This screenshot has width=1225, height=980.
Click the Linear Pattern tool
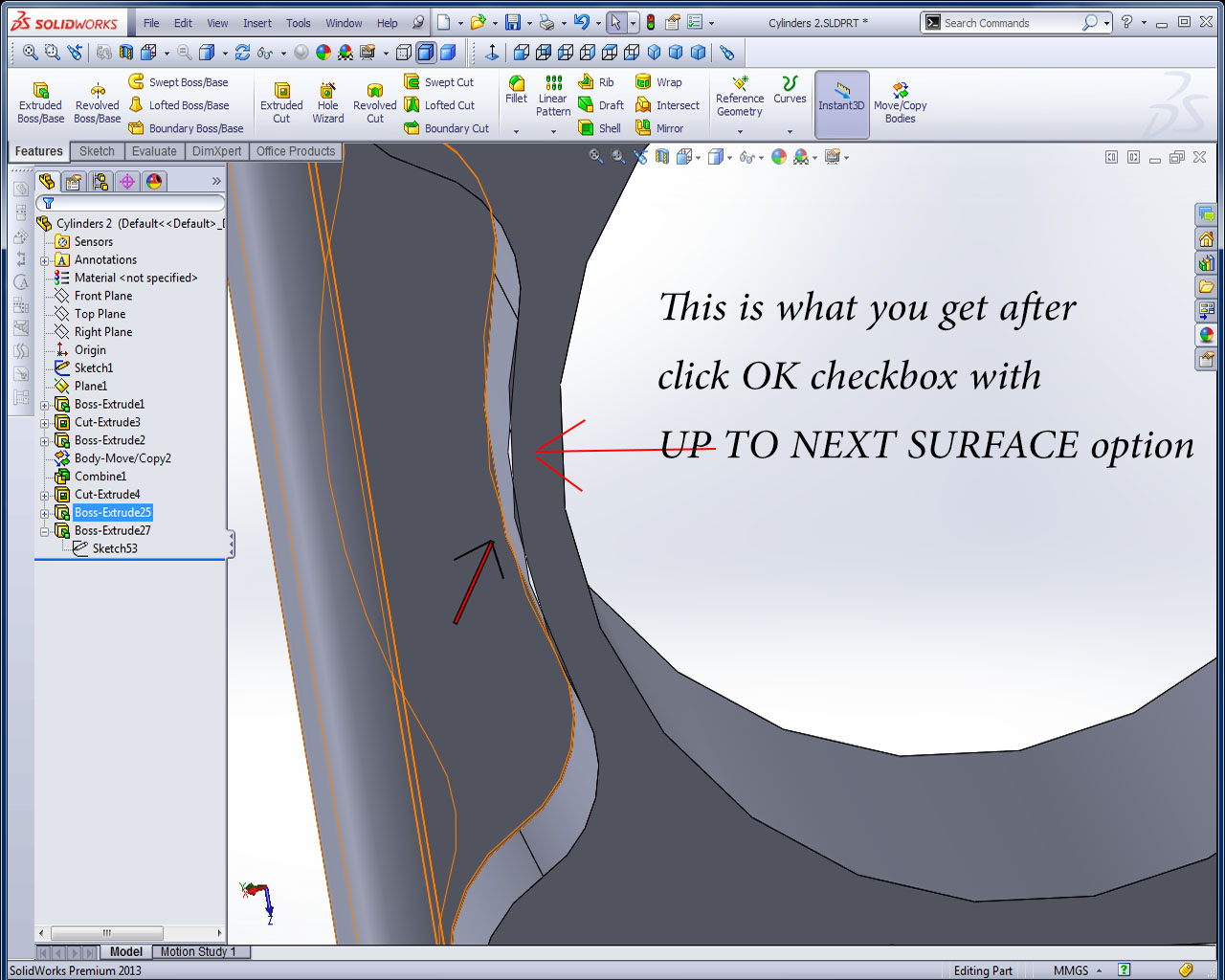pos(553,96)
